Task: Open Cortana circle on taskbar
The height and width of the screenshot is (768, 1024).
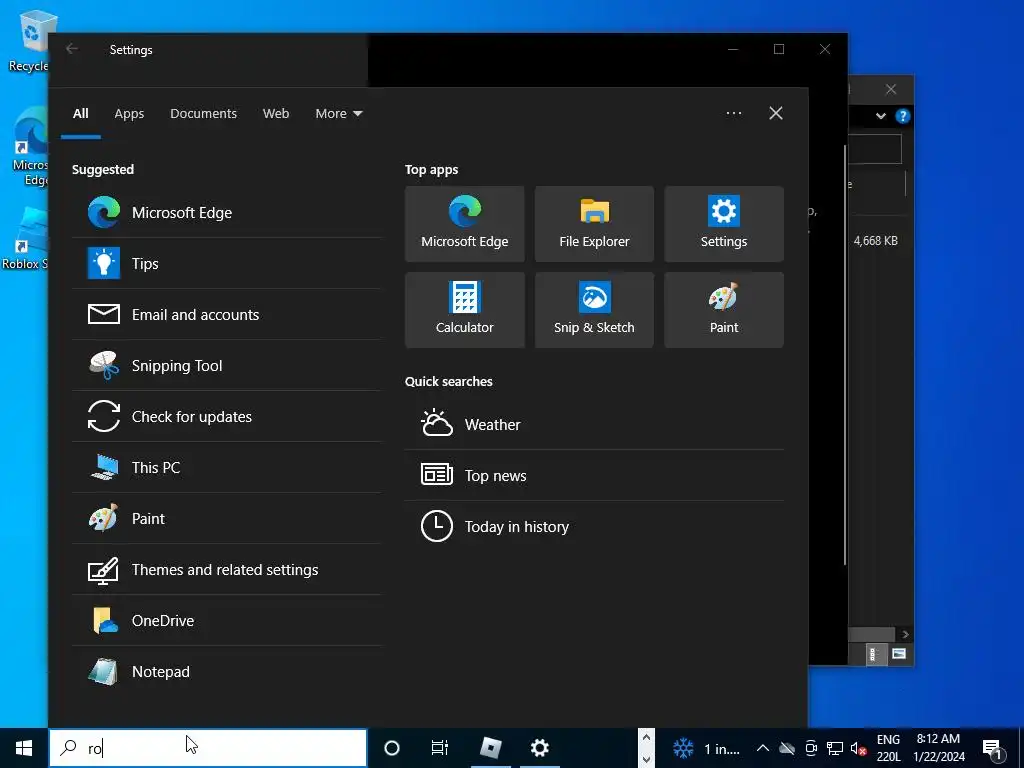Action: pos(392,748)
